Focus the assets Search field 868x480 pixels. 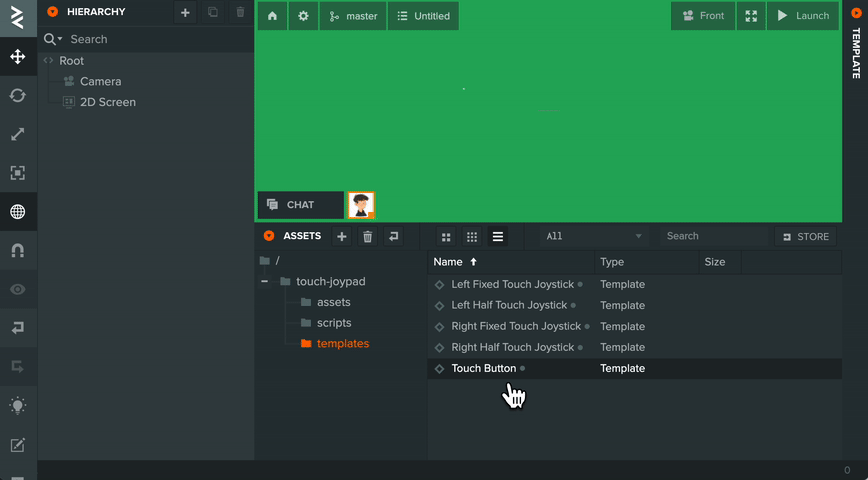(714, 236)
